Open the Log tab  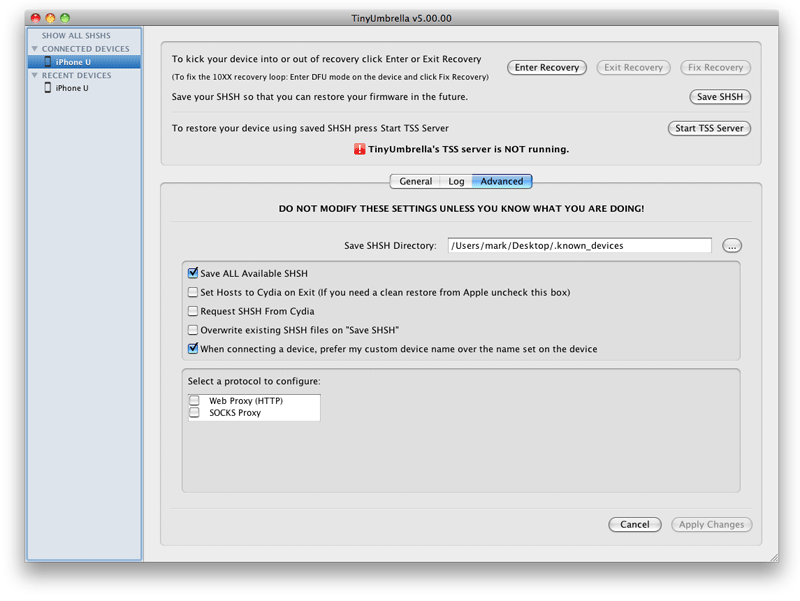tap(456, 181)
